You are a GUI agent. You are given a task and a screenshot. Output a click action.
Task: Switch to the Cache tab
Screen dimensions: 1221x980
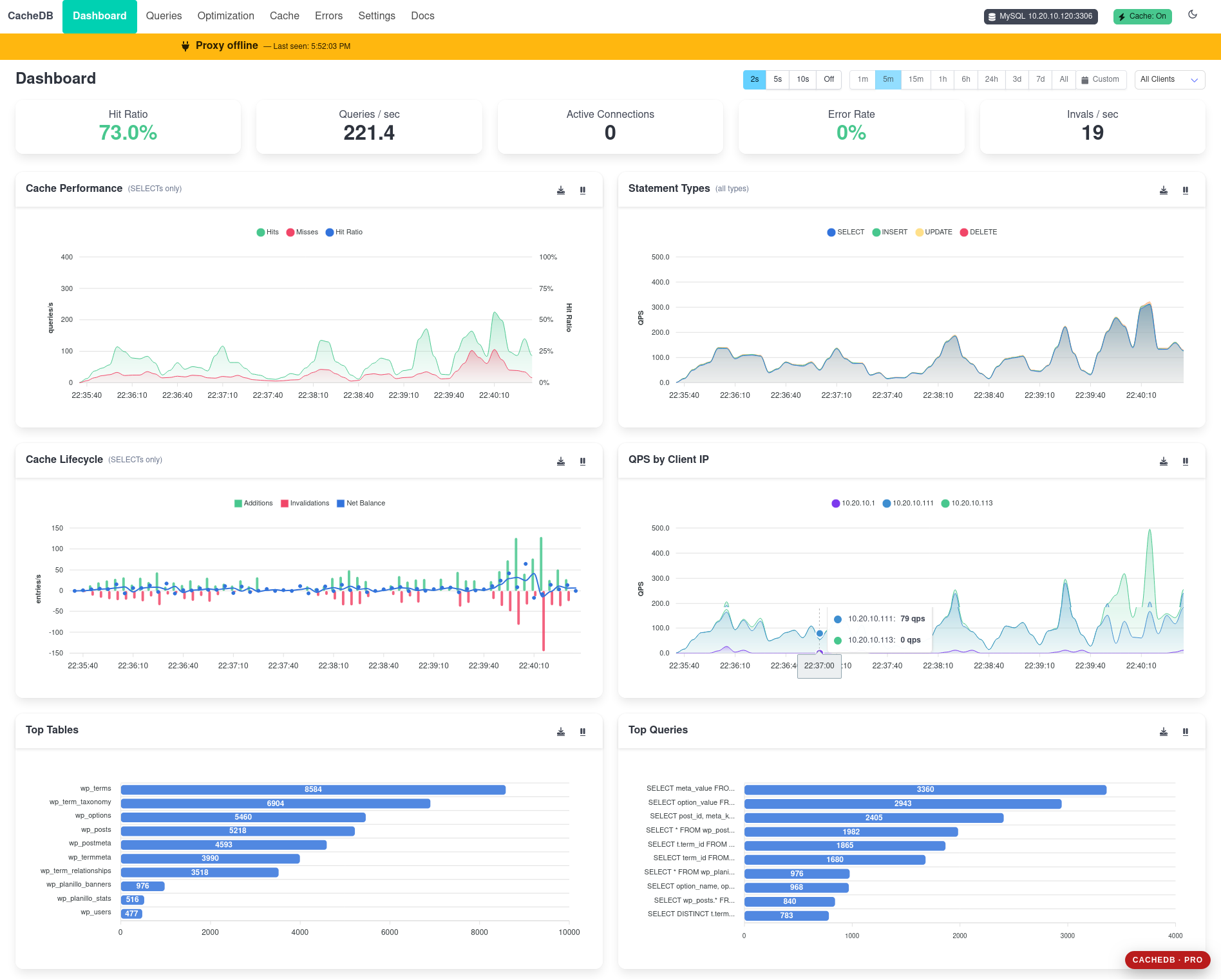[285, 16]
